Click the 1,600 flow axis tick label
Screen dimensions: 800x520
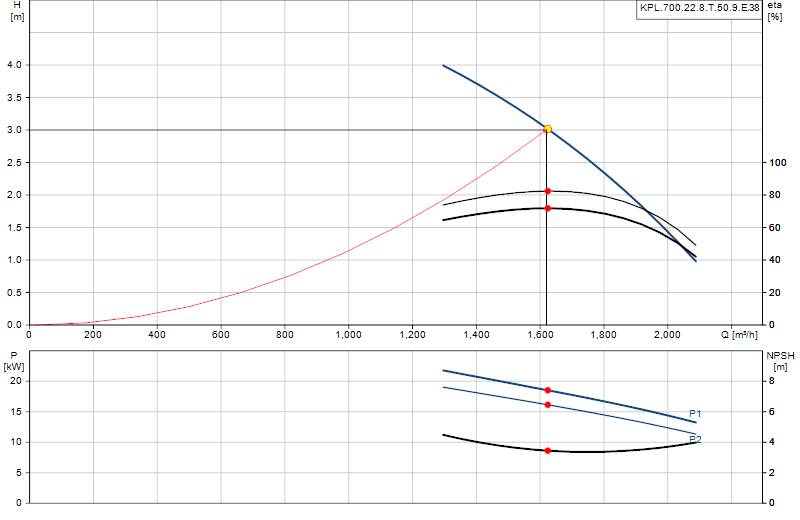coord(540,335)
